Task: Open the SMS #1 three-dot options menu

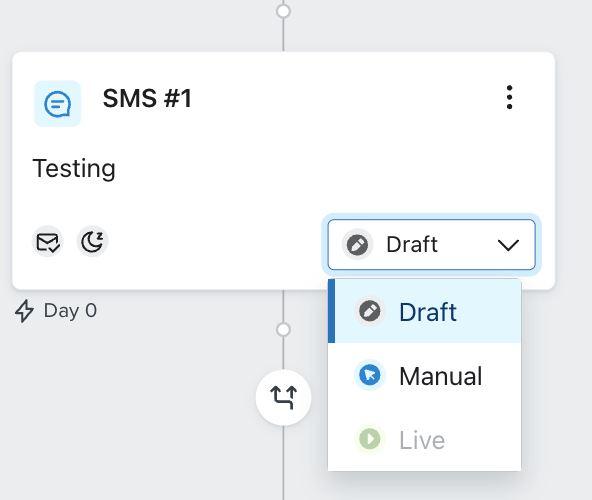Action: 509,97
